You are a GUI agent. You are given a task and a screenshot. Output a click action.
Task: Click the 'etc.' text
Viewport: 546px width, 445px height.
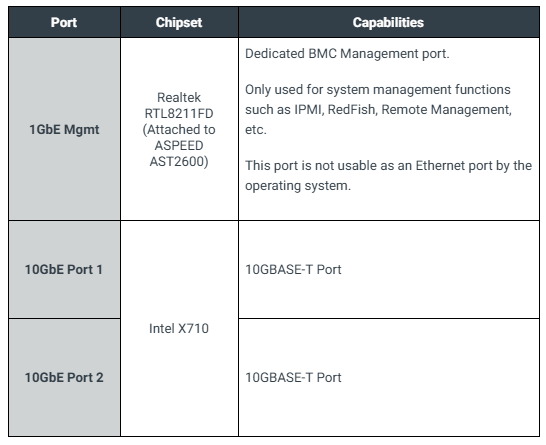[x=256, y=130]
